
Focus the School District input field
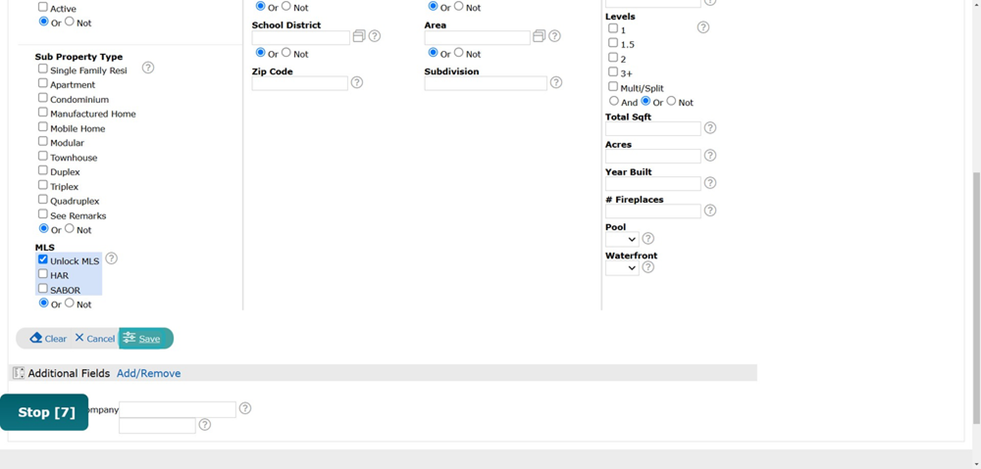click(301, 38)
